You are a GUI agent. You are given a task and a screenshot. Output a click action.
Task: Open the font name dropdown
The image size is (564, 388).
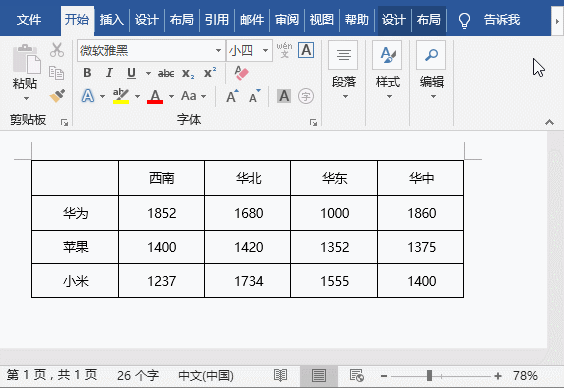pos(218,50)
